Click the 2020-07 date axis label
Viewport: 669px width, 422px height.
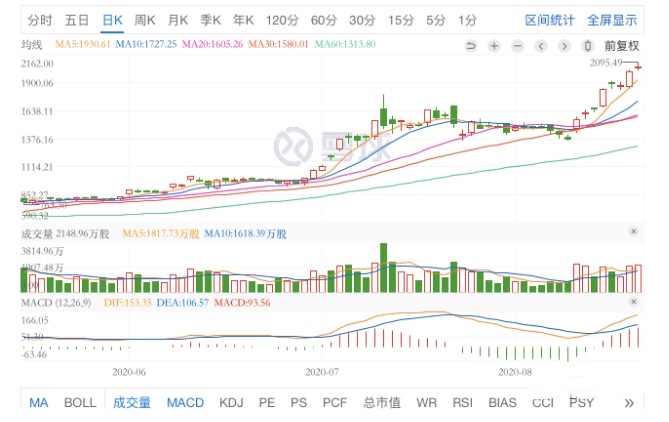(x=322, y=372)
